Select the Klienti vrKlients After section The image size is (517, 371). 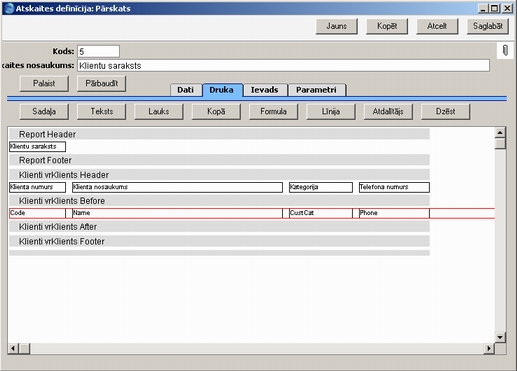tap(219, 227)
